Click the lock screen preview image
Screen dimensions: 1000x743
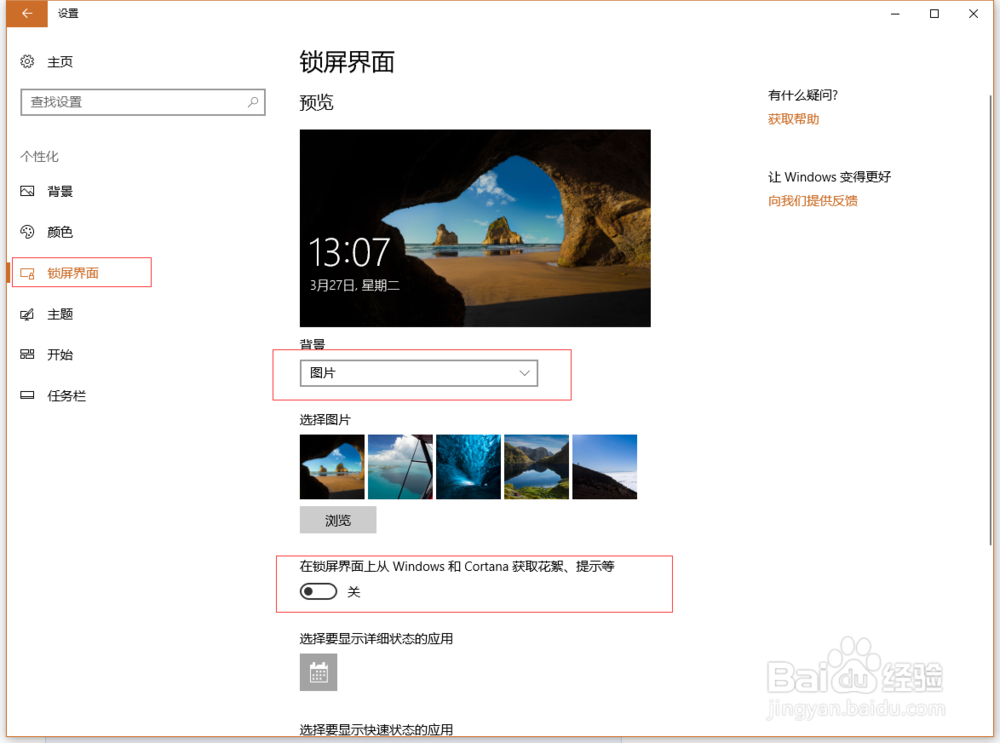click(475, 228)
